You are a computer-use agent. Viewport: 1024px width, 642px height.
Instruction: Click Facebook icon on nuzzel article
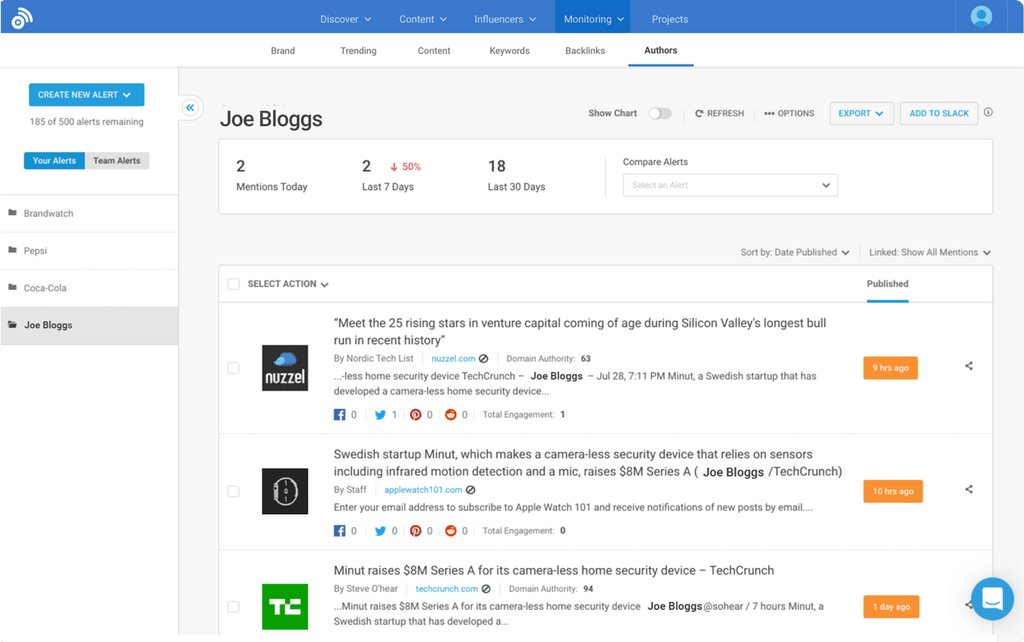point(340,415)
